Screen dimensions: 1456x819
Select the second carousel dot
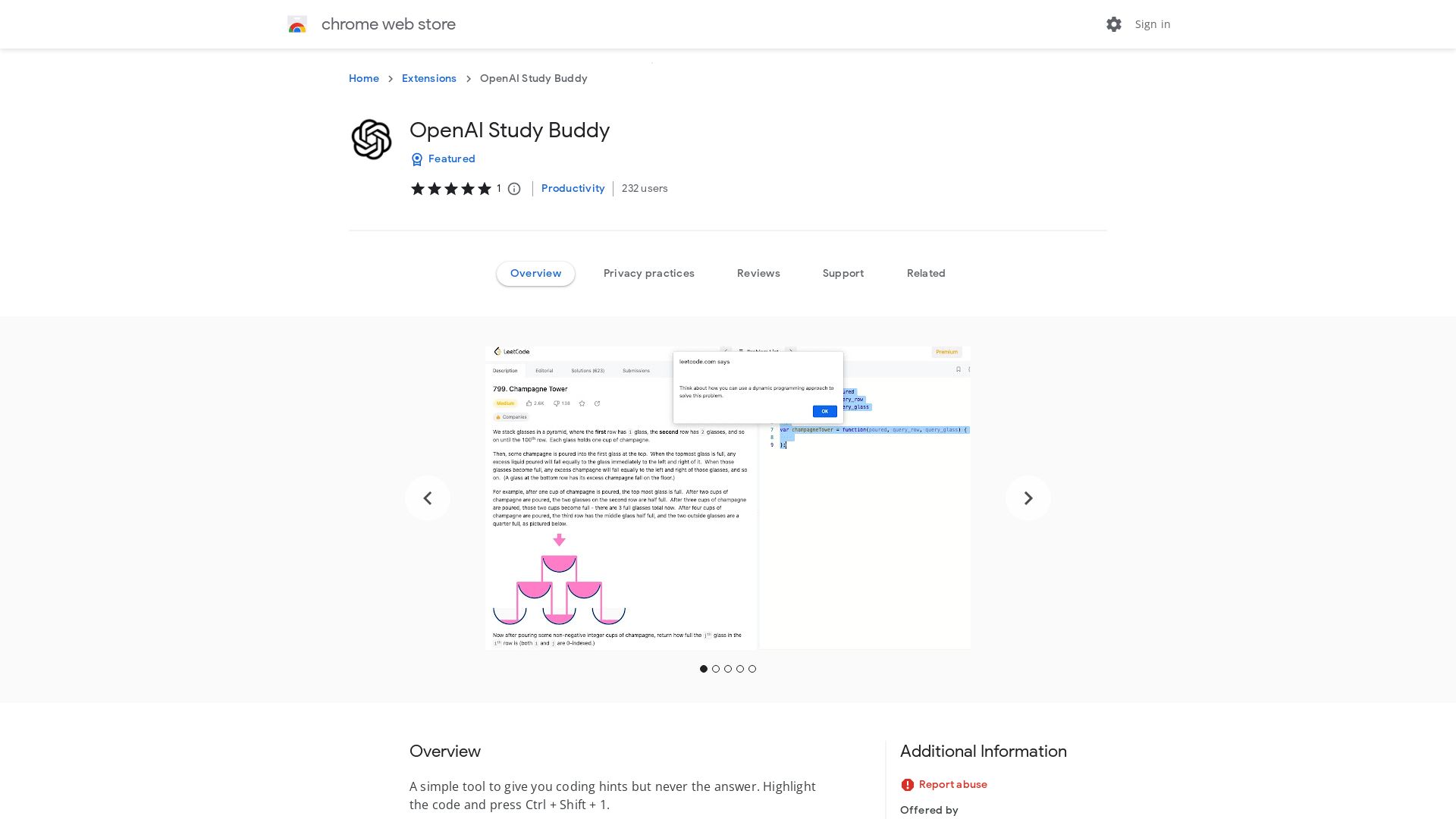716,669
